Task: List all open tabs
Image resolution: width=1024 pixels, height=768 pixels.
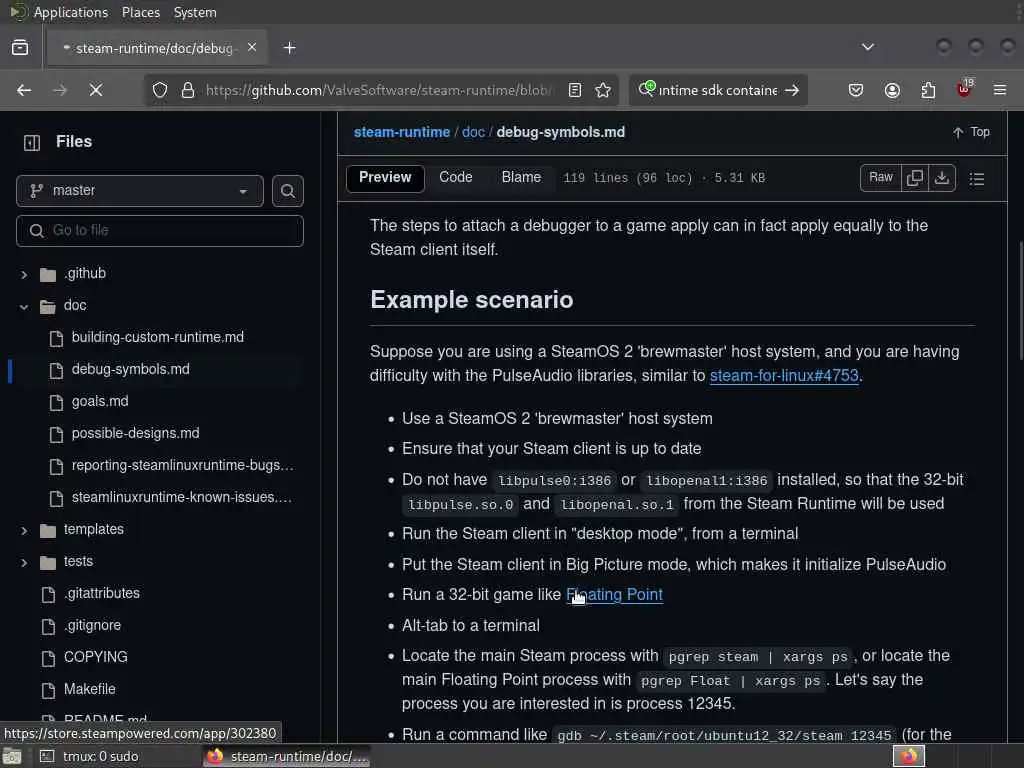Action: pyautogui.click(x=868, y=47)
